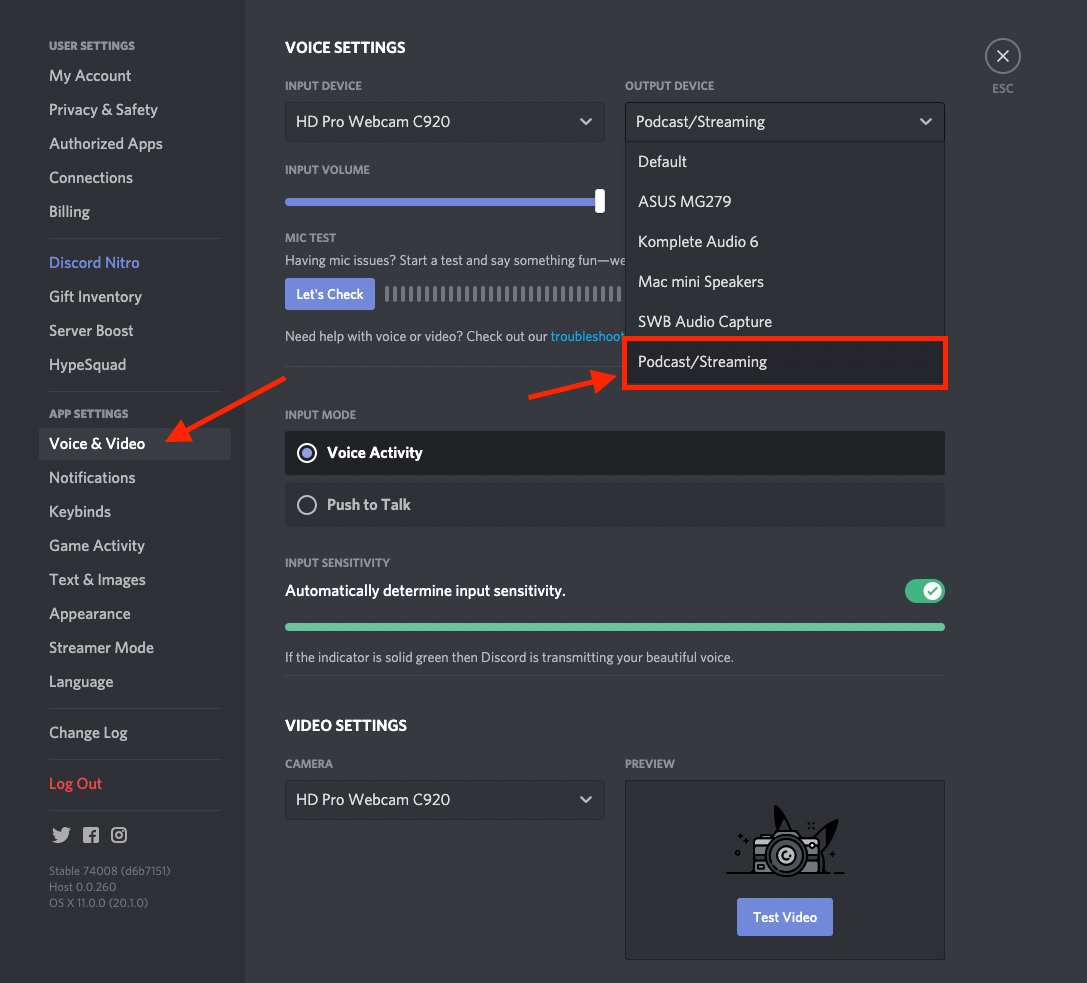Adjust the Input Volume slider handle
Image resolution: width=1087 pixels, height=983 pixels.
[x=600, y=201]
